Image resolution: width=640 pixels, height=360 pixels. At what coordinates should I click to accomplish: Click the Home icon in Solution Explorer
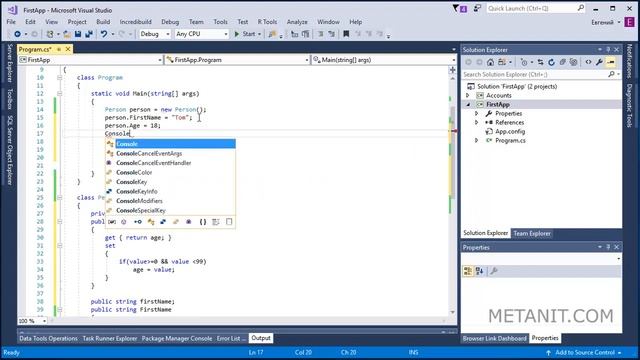coord(490,62)
